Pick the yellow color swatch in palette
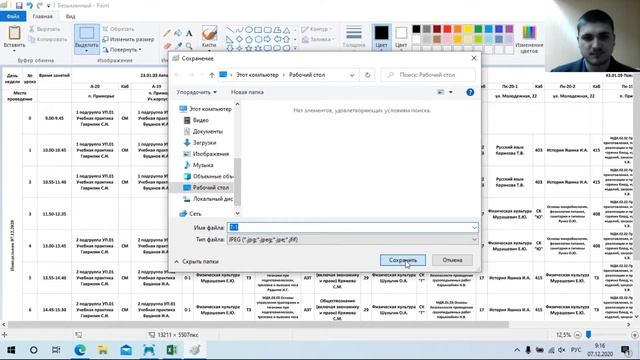640x360 pixels. coord(468,29)
